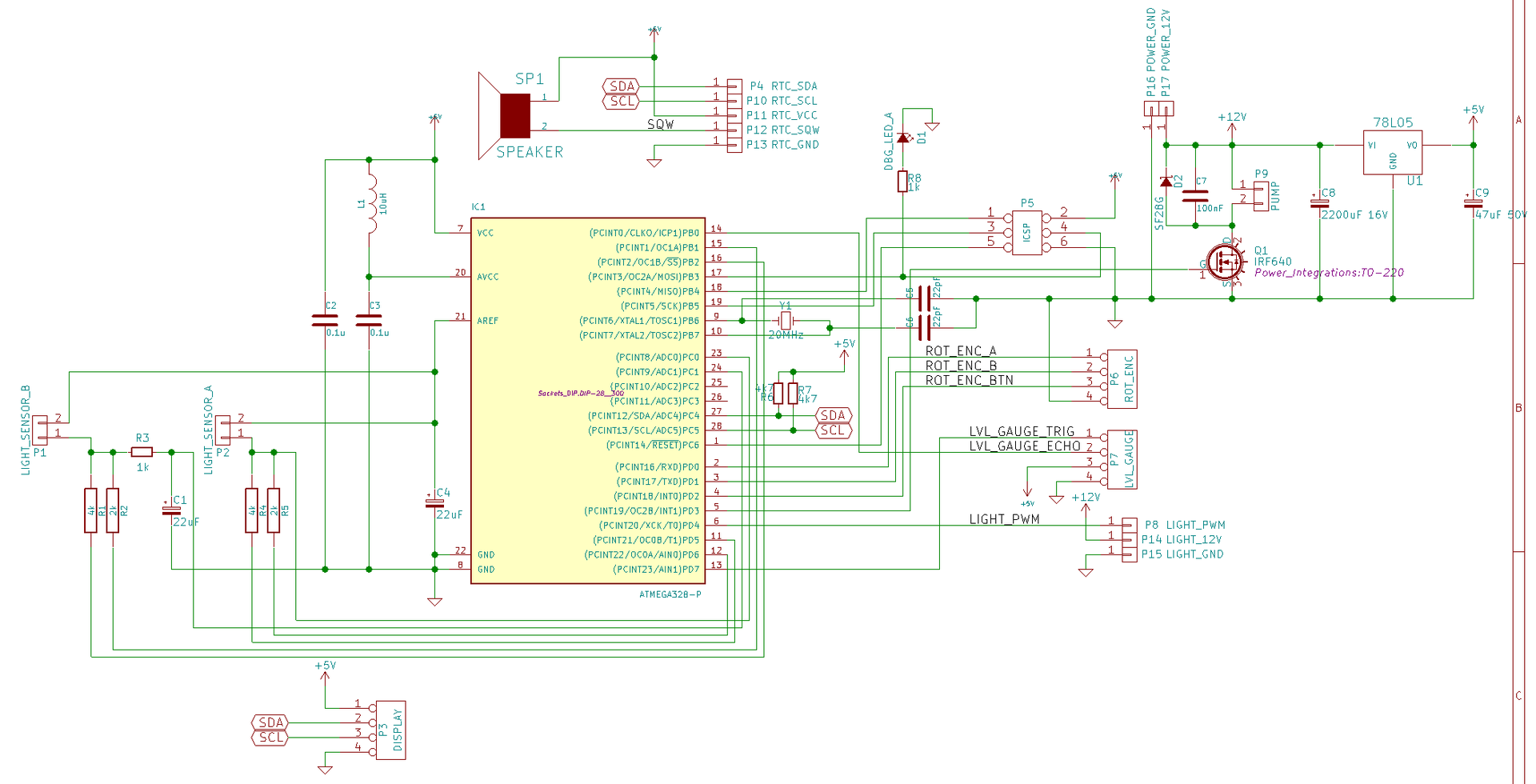Click the R7 pull-up resistor symbol
The image size is (1536, 784).
[793, 393]
